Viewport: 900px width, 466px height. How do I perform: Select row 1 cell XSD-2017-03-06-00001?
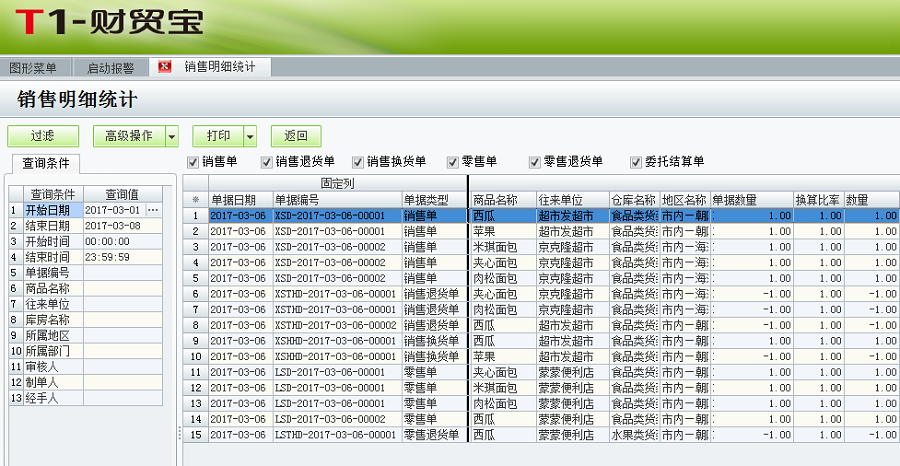coord(338,216)
